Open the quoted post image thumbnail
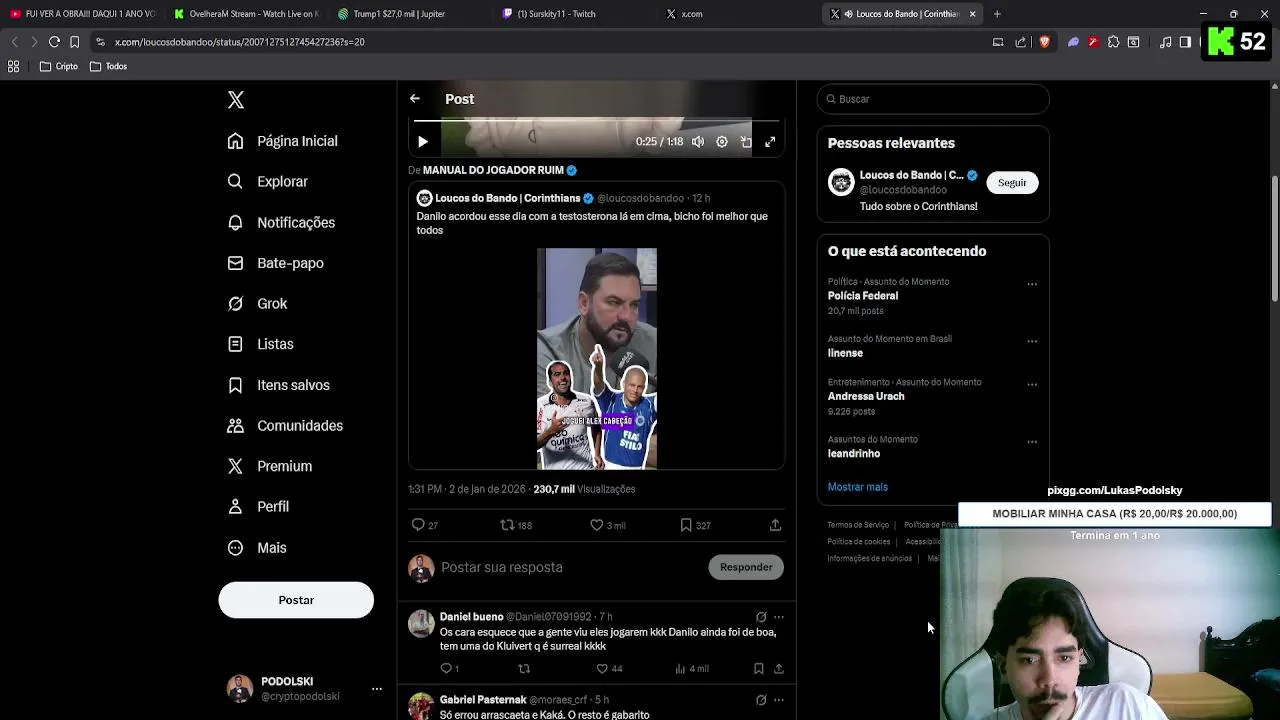 coord(597,358)
